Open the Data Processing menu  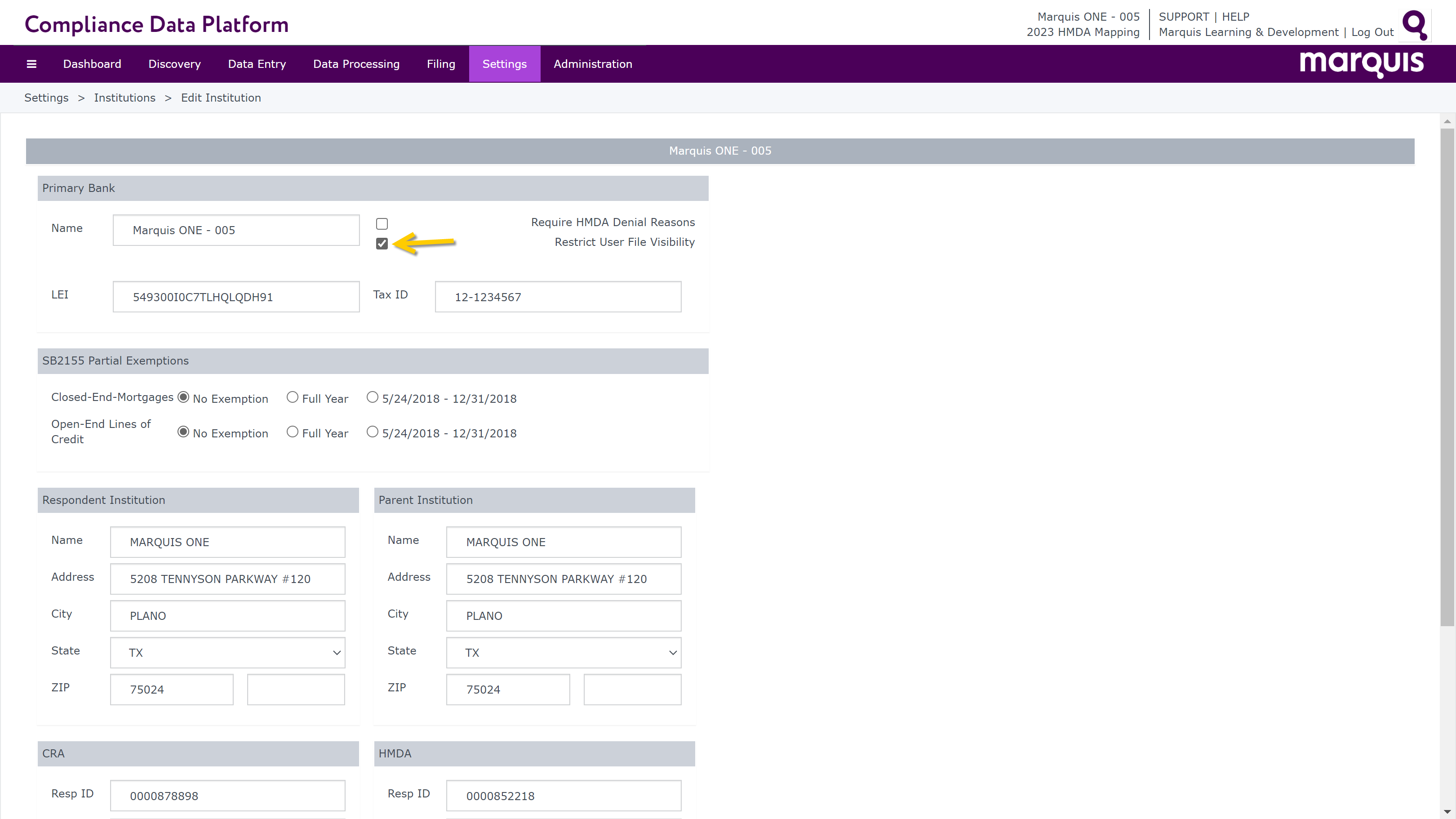[357, 64]
